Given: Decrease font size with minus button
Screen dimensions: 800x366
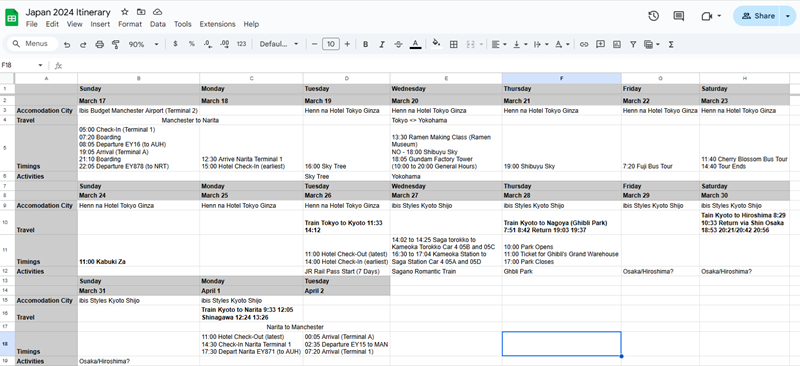Looking at the screenshot, I should [314, 44].
